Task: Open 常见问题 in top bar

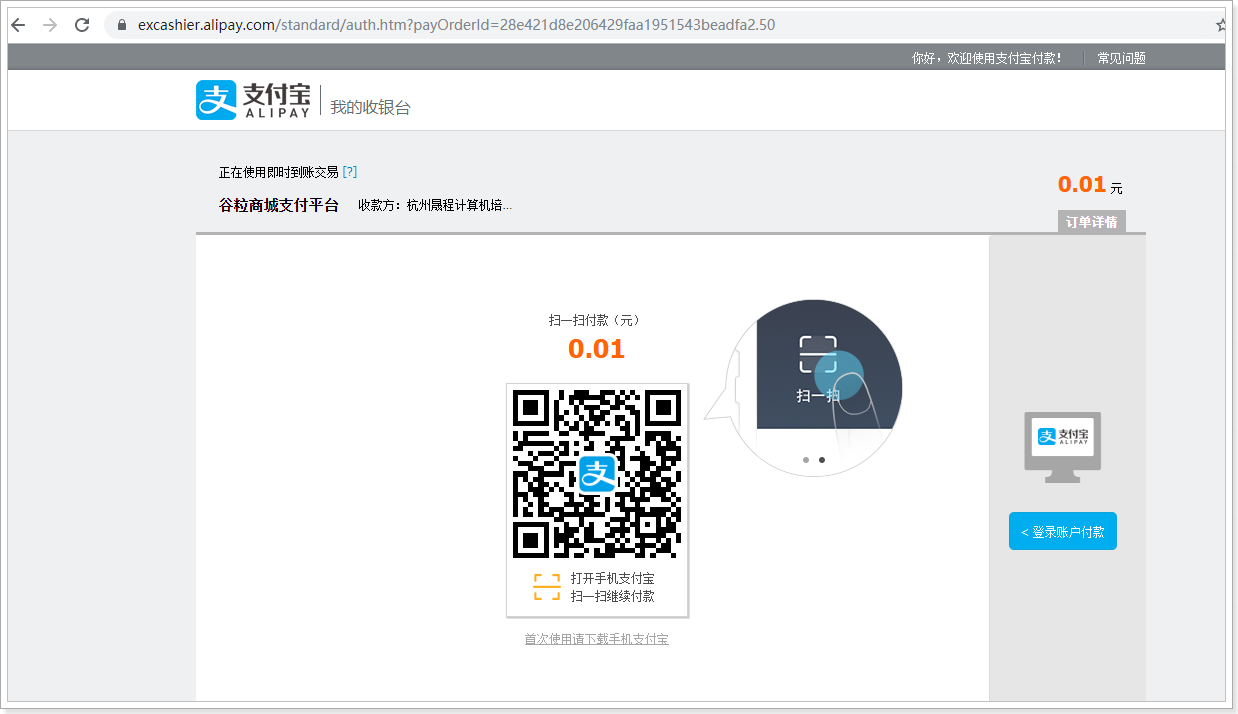Action: click(1121, 58)
